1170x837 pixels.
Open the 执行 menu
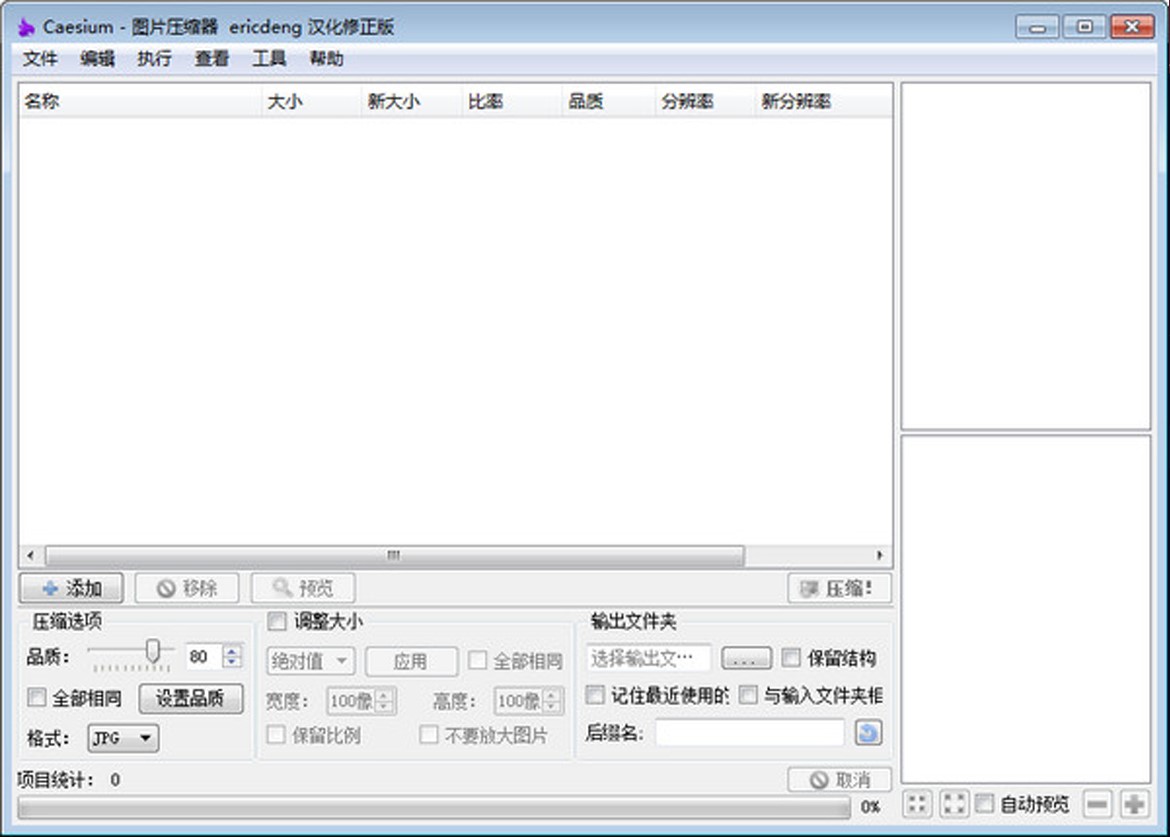pos(152,58)
